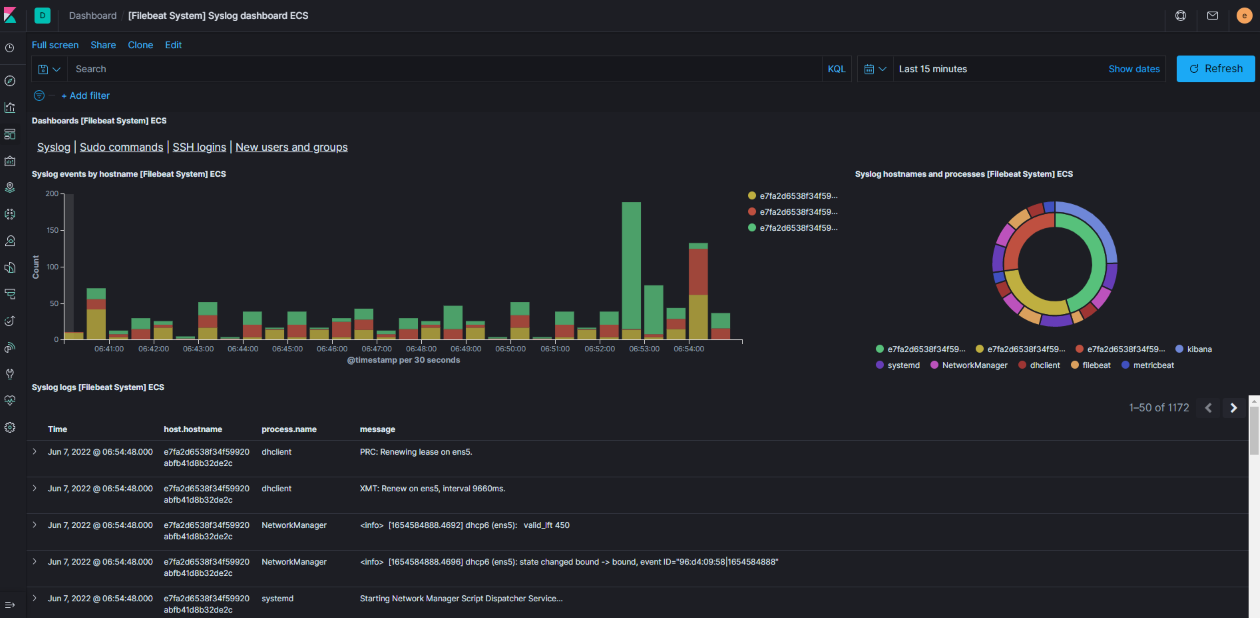Open the newsfeed mail icon
The height and width of the screenshot is (618, 1260).
coord(1212,16)
